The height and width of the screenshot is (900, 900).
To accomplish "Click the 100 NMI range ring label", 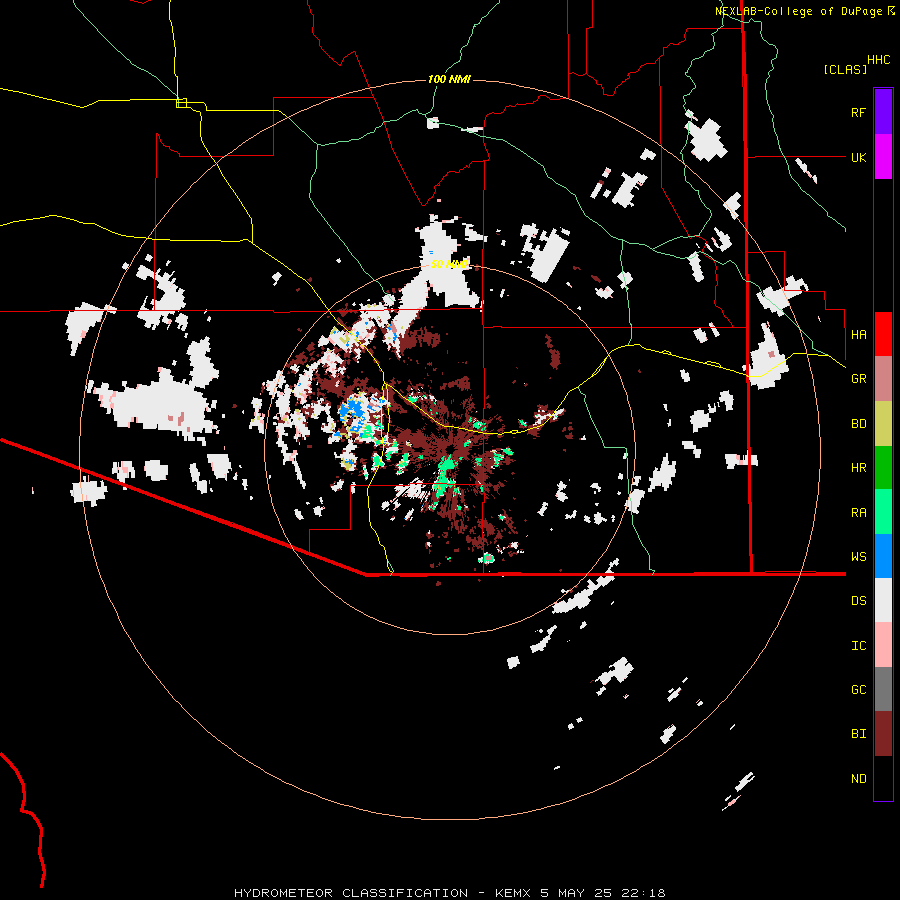I will point(449,79).
